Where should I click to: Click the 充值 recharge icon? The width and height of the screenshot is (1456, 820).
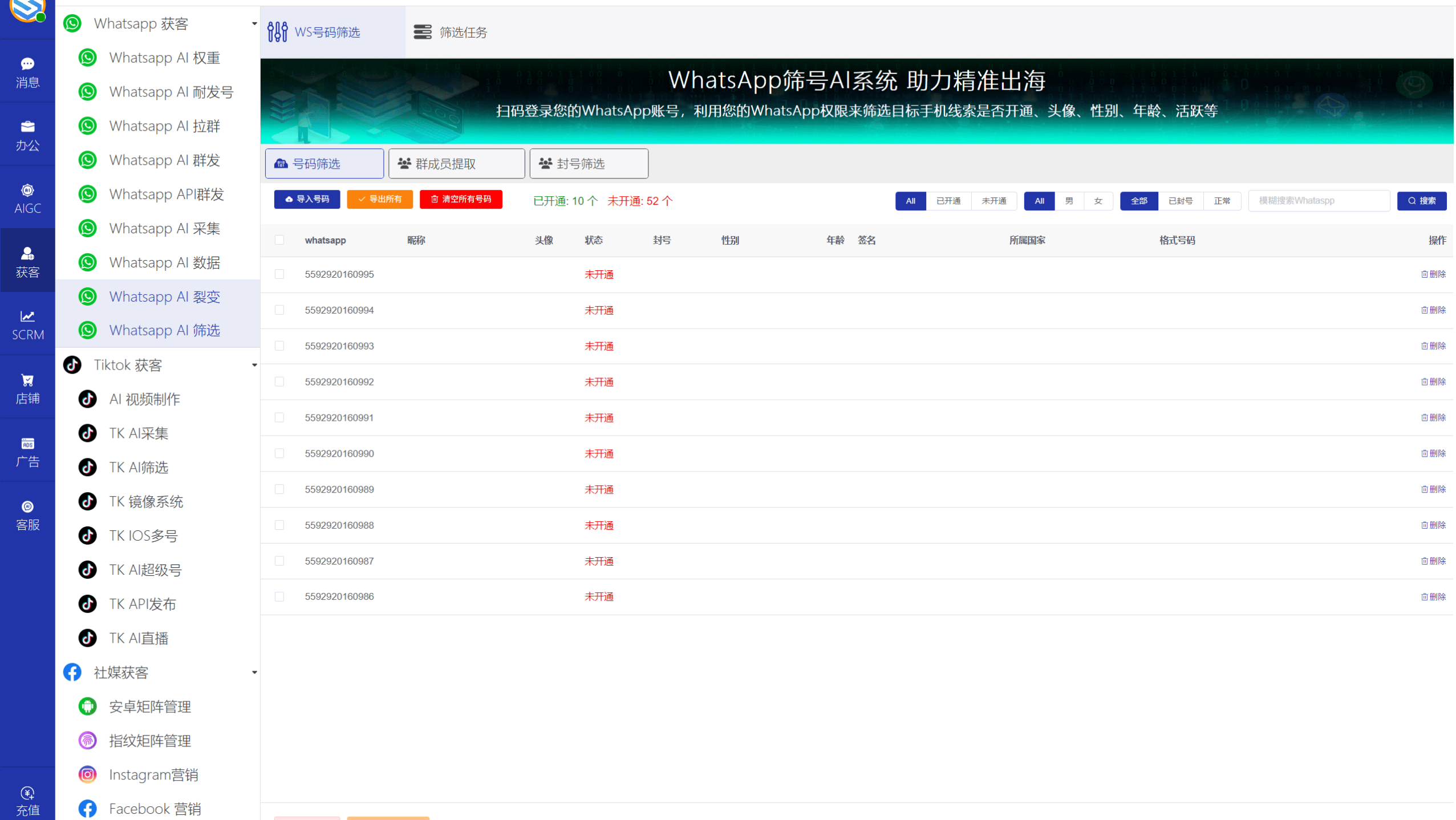[x=27, y=798]
